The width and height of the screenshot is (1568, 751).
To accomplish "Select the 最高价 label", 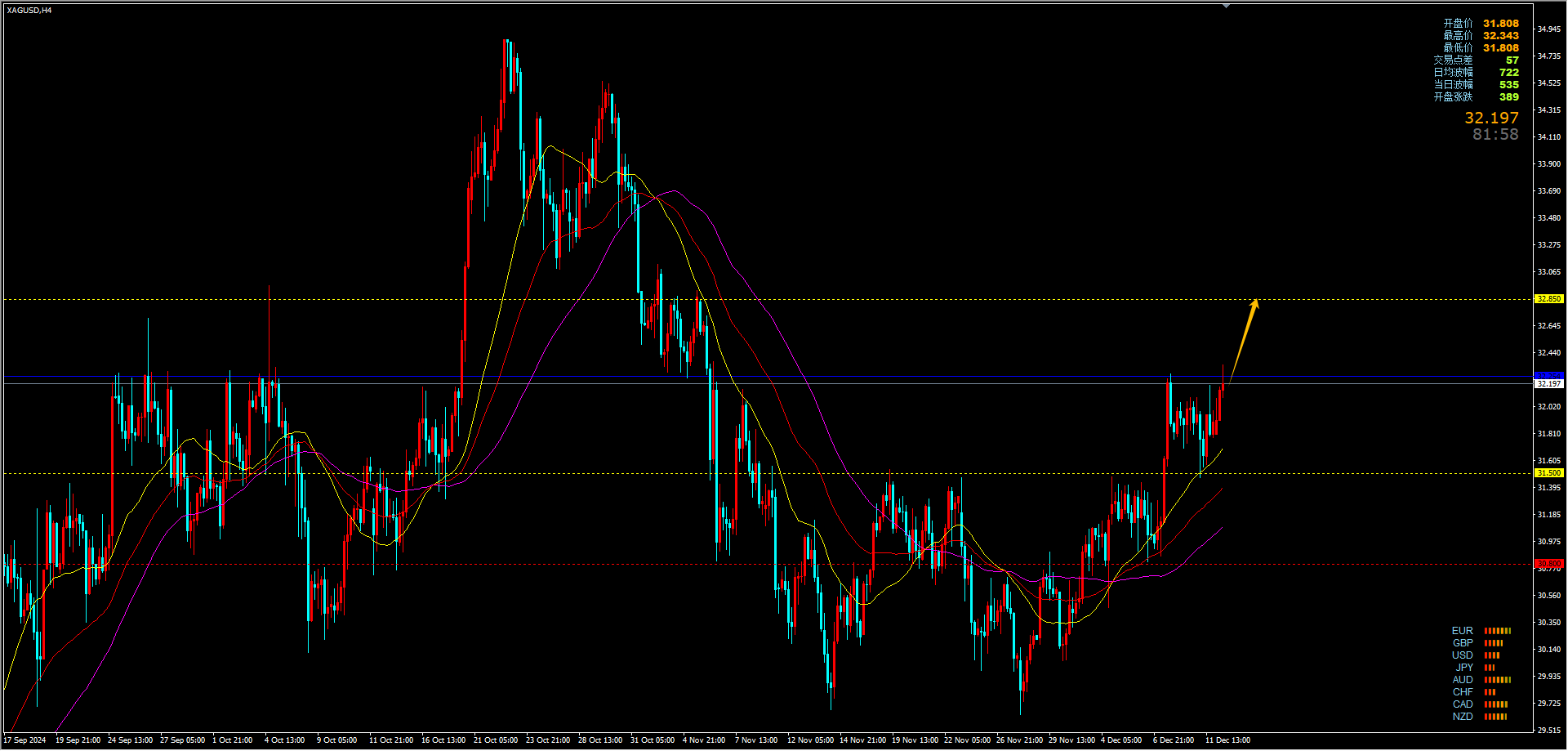I will coord(1458,36).
